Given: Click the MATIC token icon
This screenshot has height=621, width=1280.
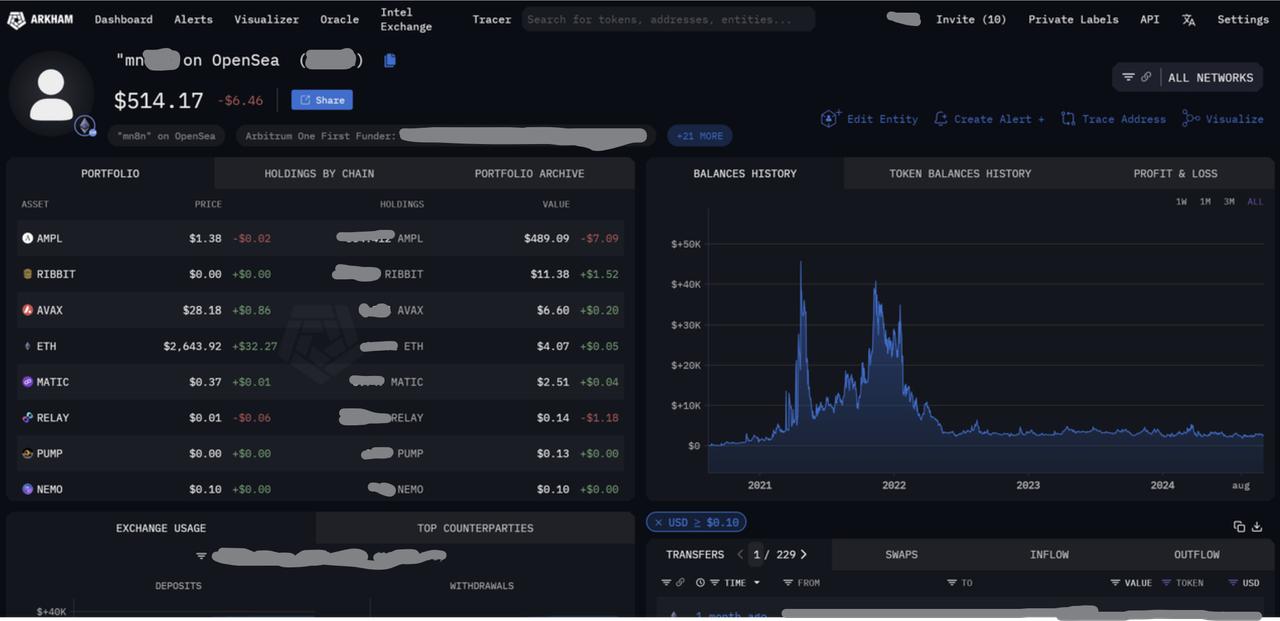Looking at the screenshot, I should [x=27, y=382].
